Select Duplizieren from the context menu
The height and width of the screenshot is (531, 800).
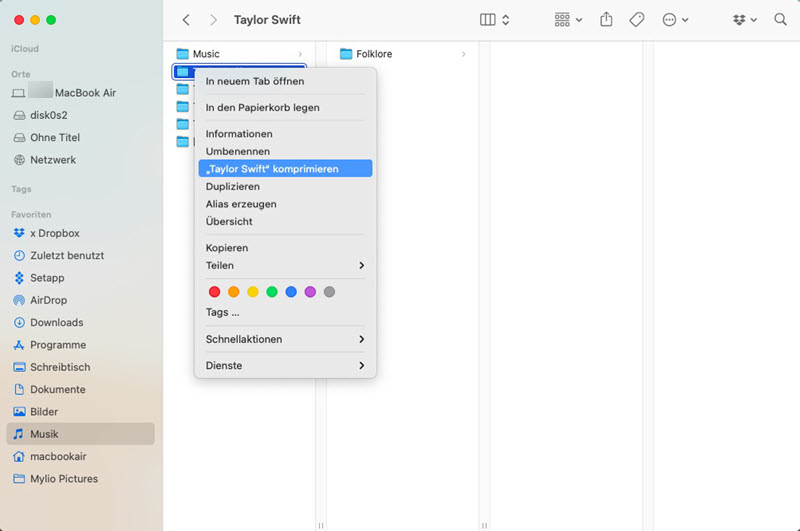[x=285, y=186]
